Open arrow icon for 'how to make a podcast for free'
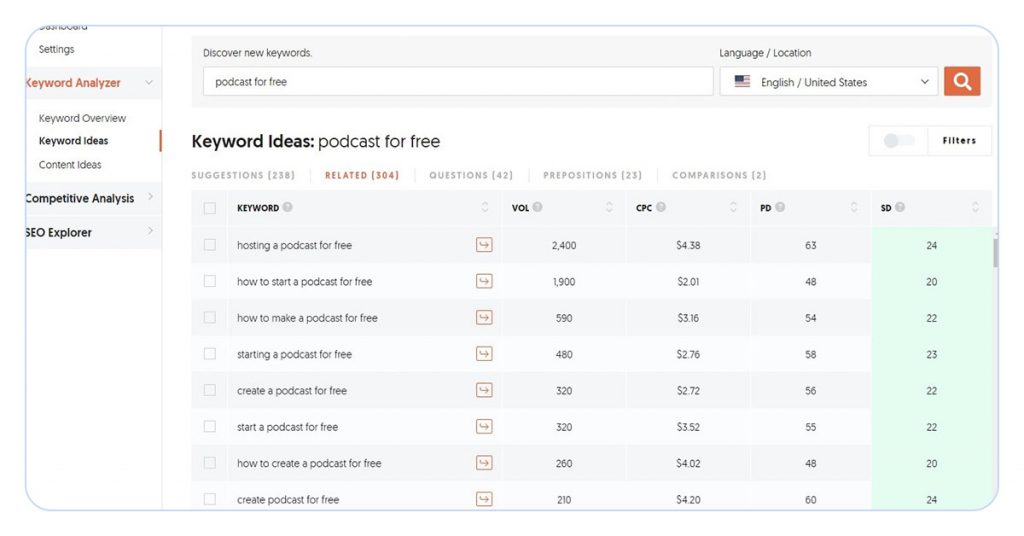 click(x=484, y=317)
